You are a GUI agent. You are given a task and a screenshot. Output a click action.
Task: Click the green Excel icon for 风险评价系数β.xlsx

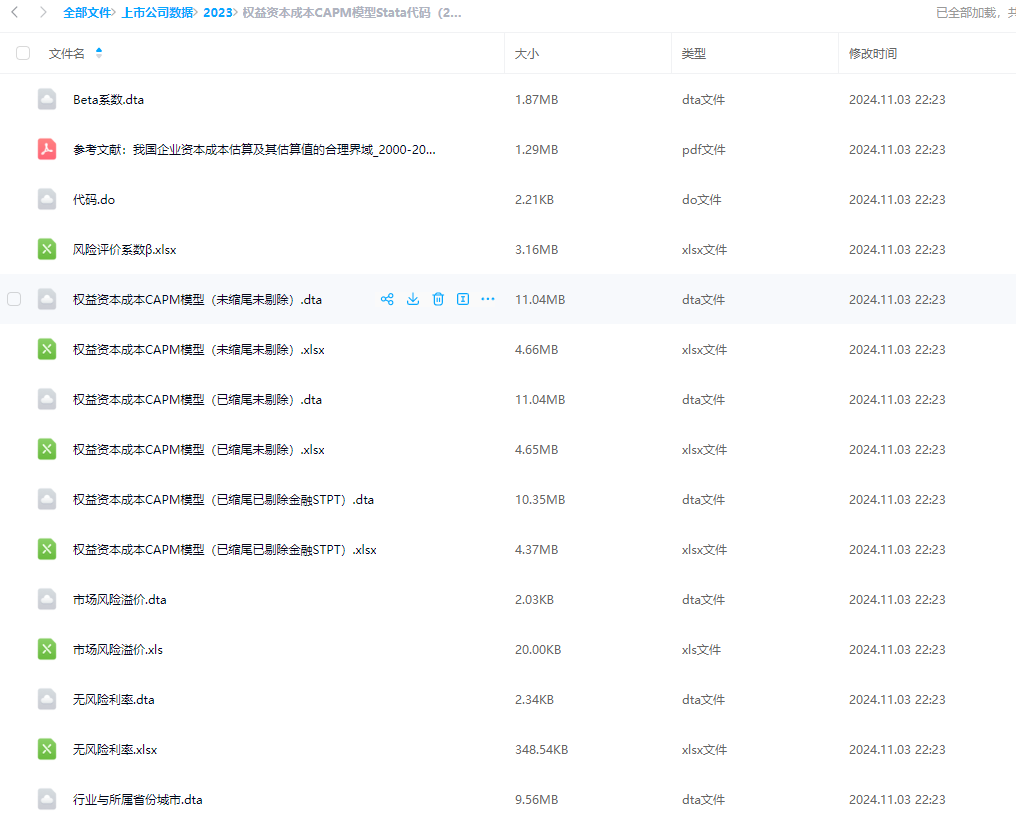click(47, 249)
